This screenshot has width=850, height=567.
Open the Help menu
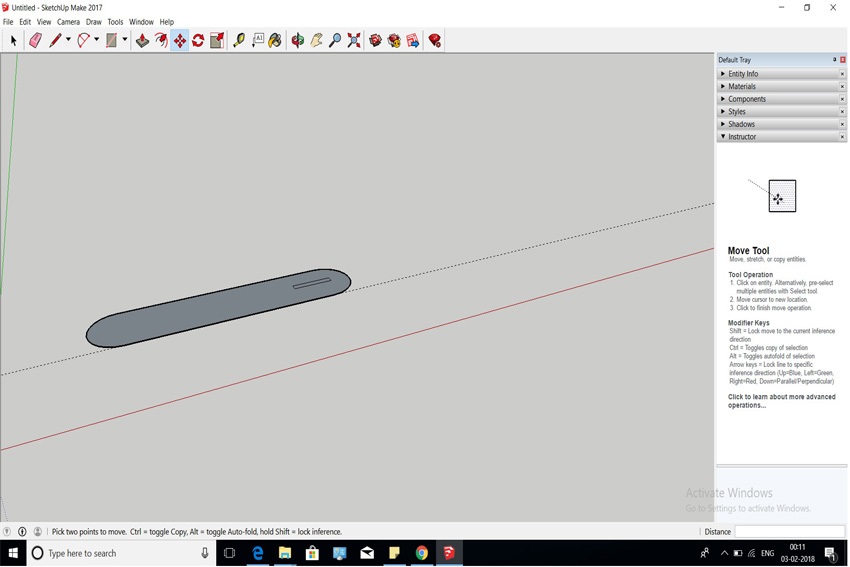[x=166, y=22]
